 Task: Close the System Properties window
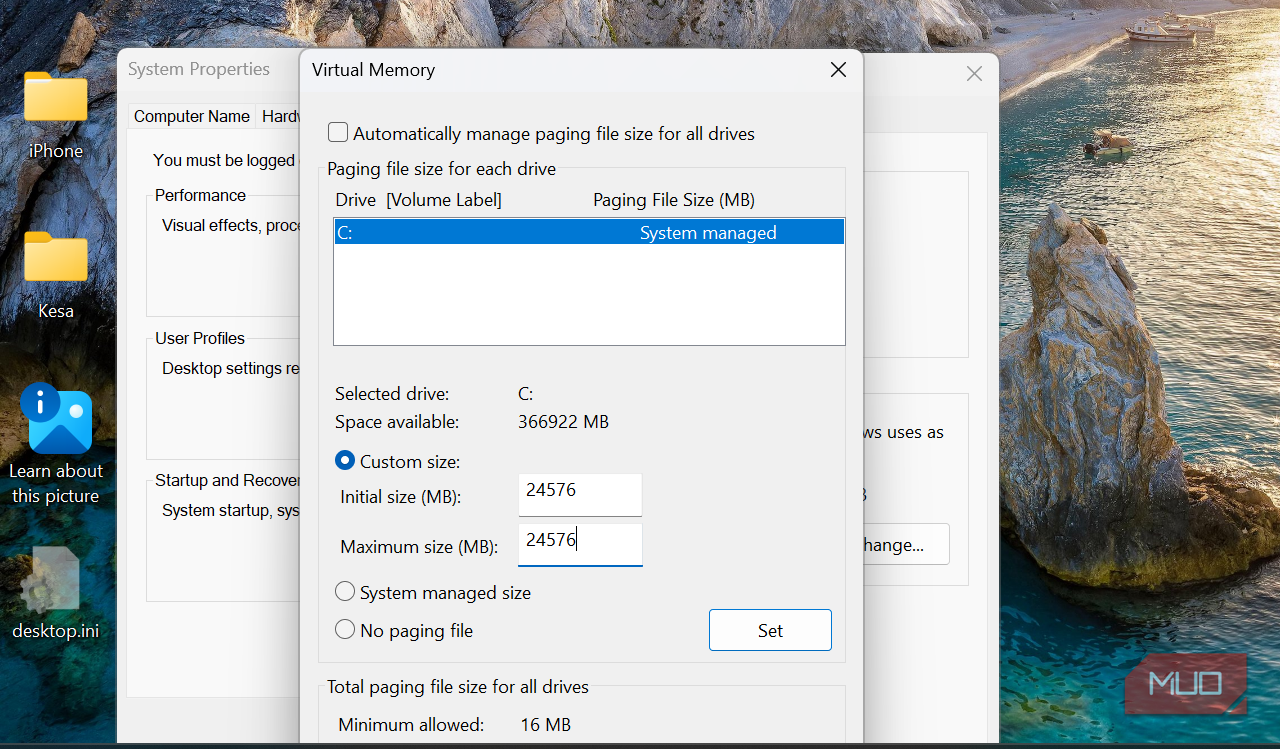coord(974,73)
